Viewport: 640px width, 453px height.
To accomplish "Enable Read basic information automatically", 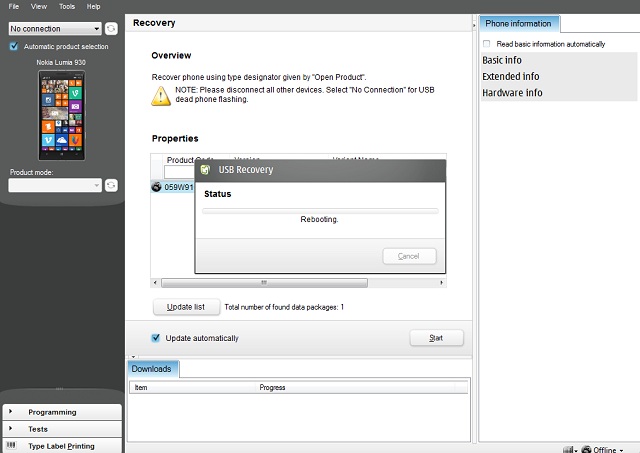I will 487,44.
